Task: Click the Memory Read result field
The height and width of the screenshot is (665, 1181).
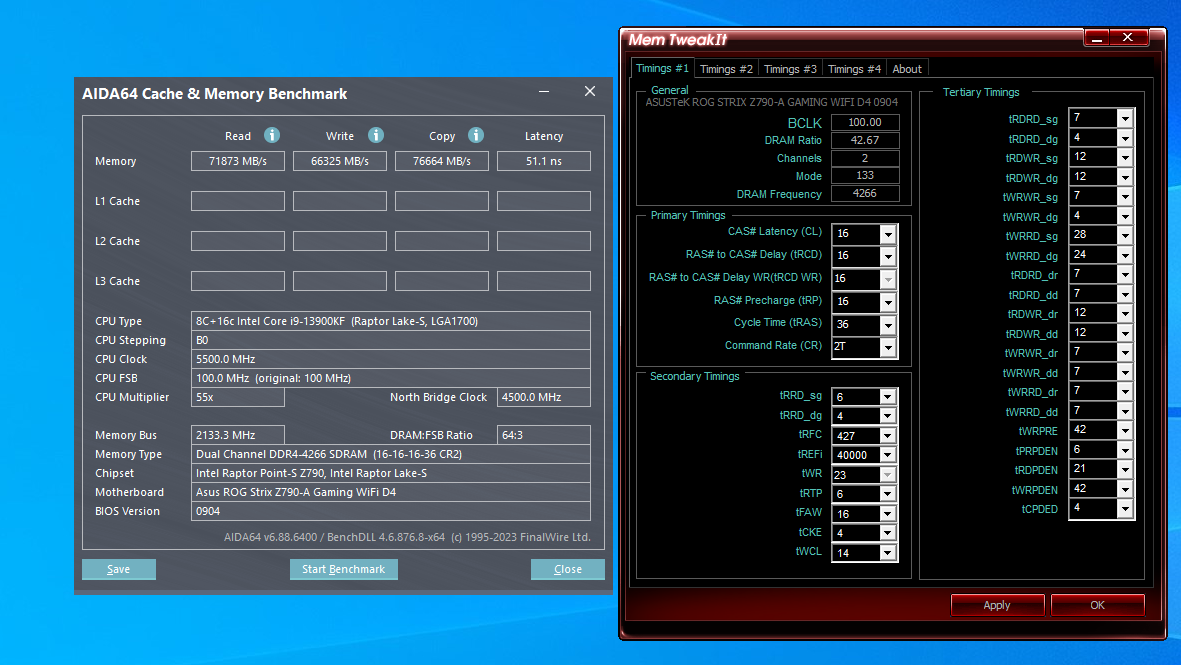Action: point(238,161)
